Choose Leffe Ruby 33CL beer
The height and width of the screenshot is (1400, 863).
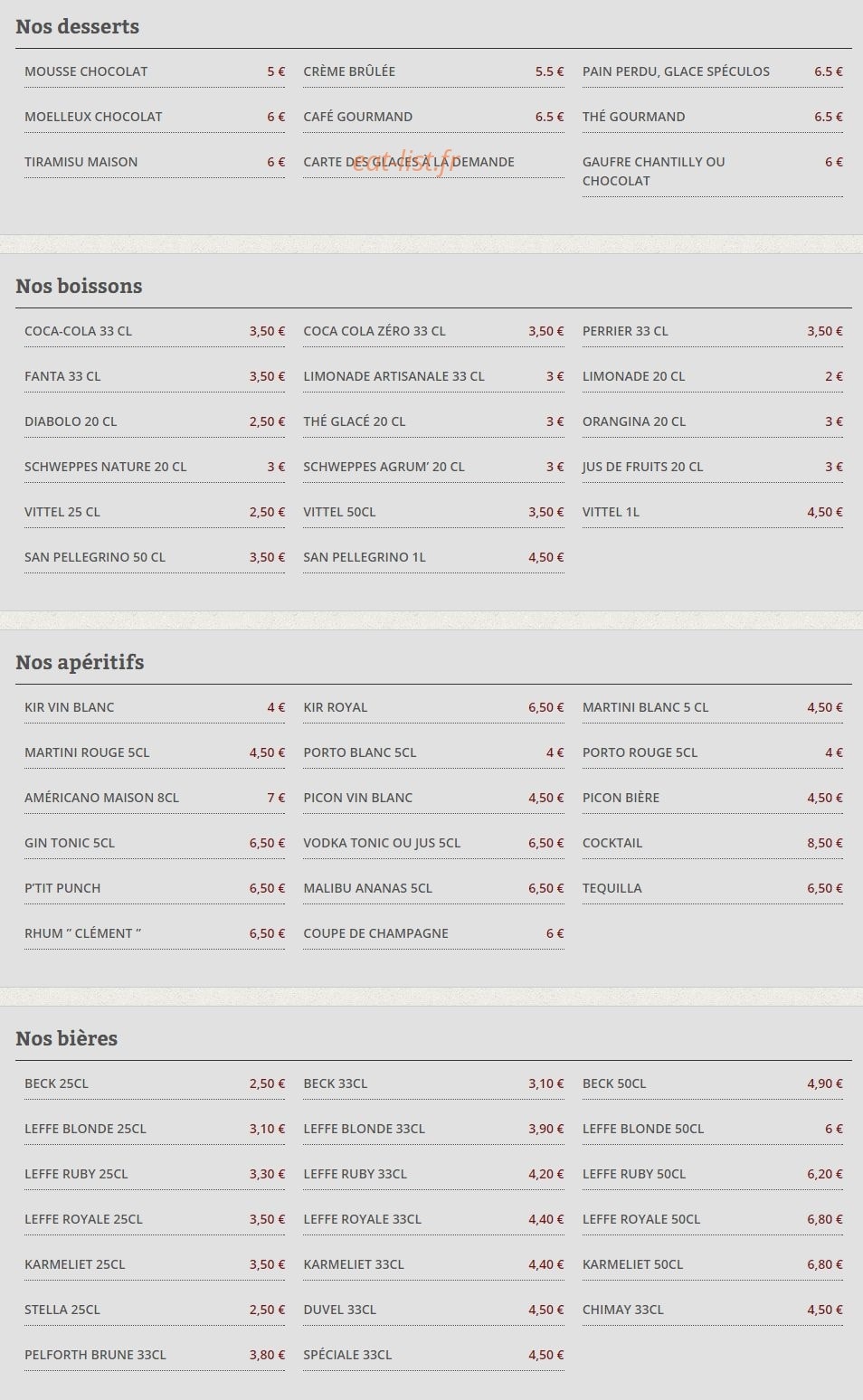[433, 1174]
